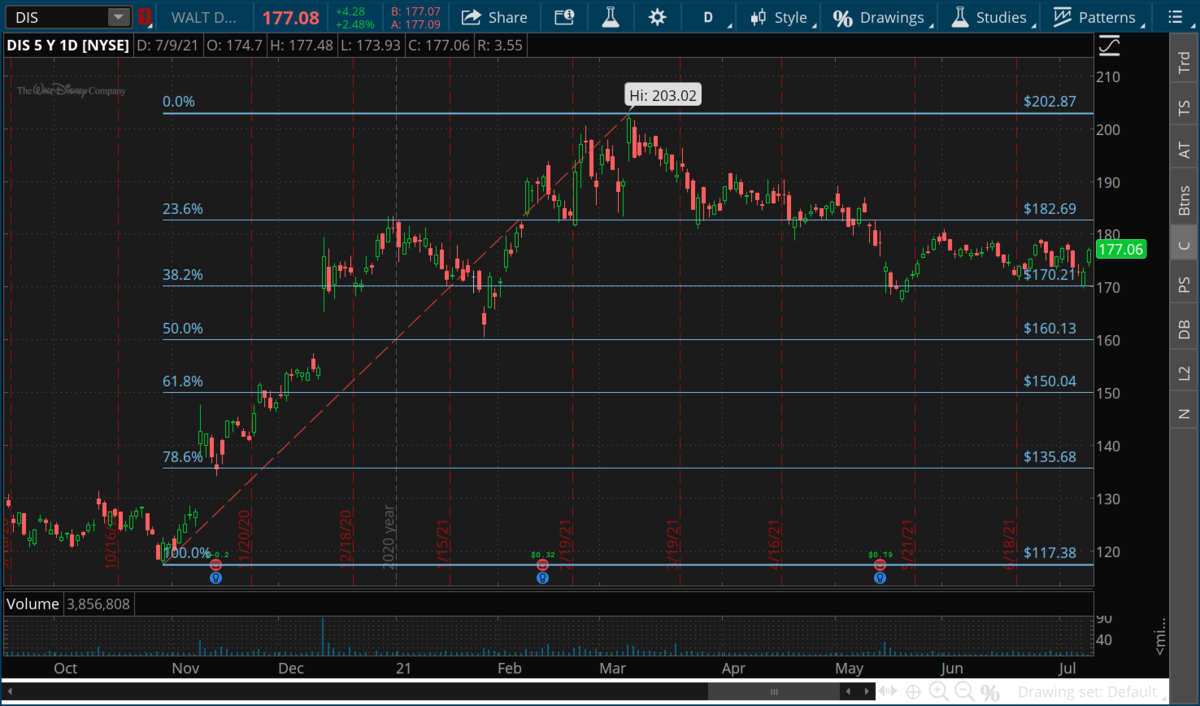1200x706 pixels.
Task: Click the Hi: 203.02 price bubble
Action: [661, 96]
